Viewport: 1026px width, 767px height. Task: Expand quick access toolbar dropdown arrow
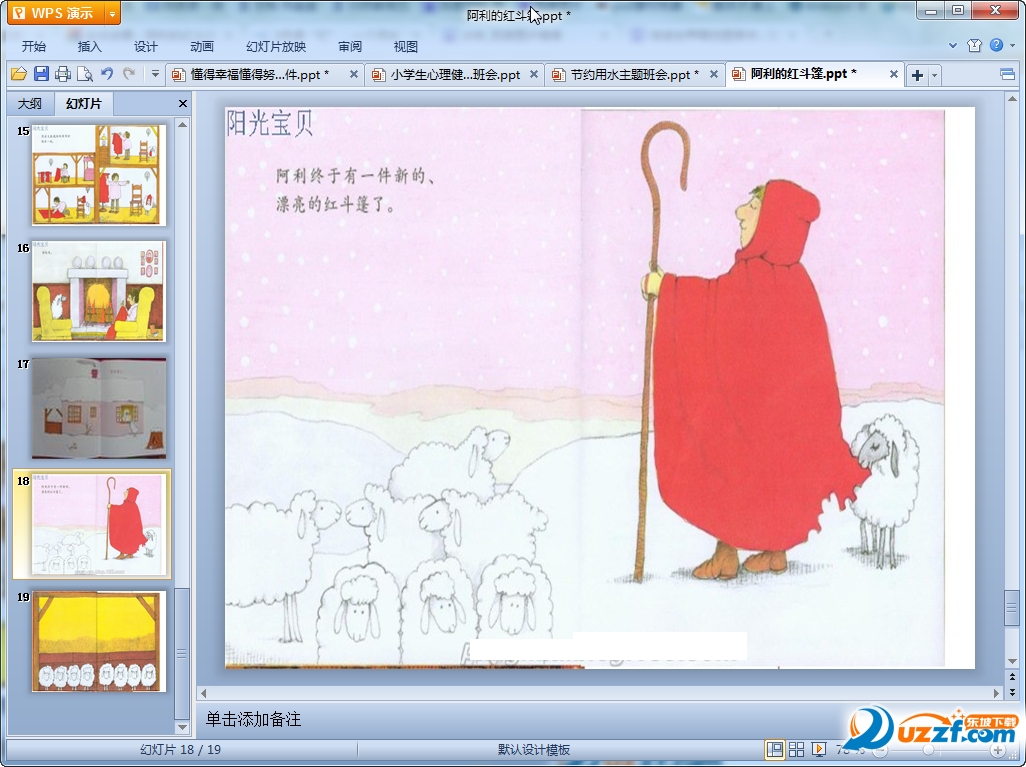[155, 74]
